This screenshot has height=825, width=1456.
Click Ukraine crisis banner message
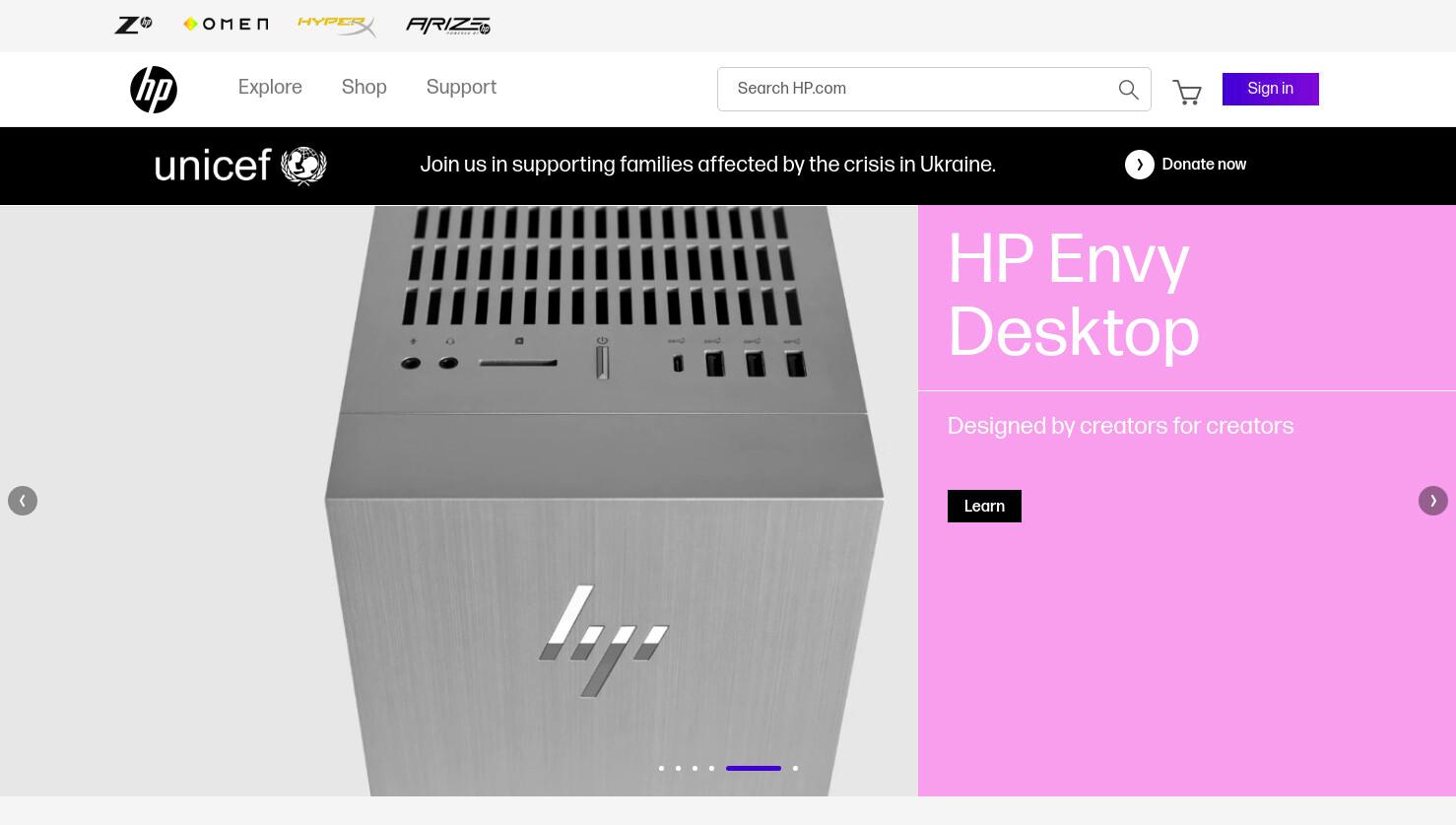pos(707,165)
